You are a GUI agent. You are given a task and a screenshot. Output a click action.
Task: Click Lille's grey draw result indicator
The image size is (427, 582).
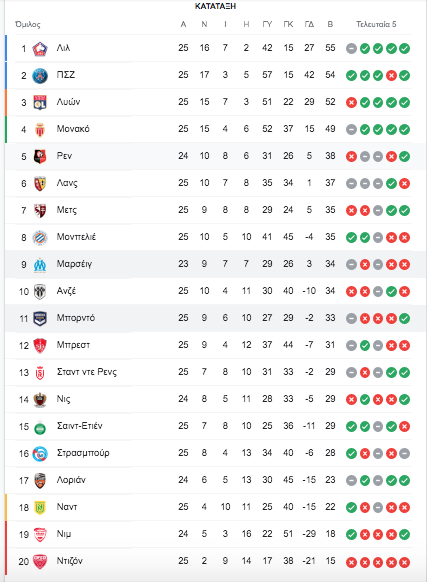[x=351, y=49]
